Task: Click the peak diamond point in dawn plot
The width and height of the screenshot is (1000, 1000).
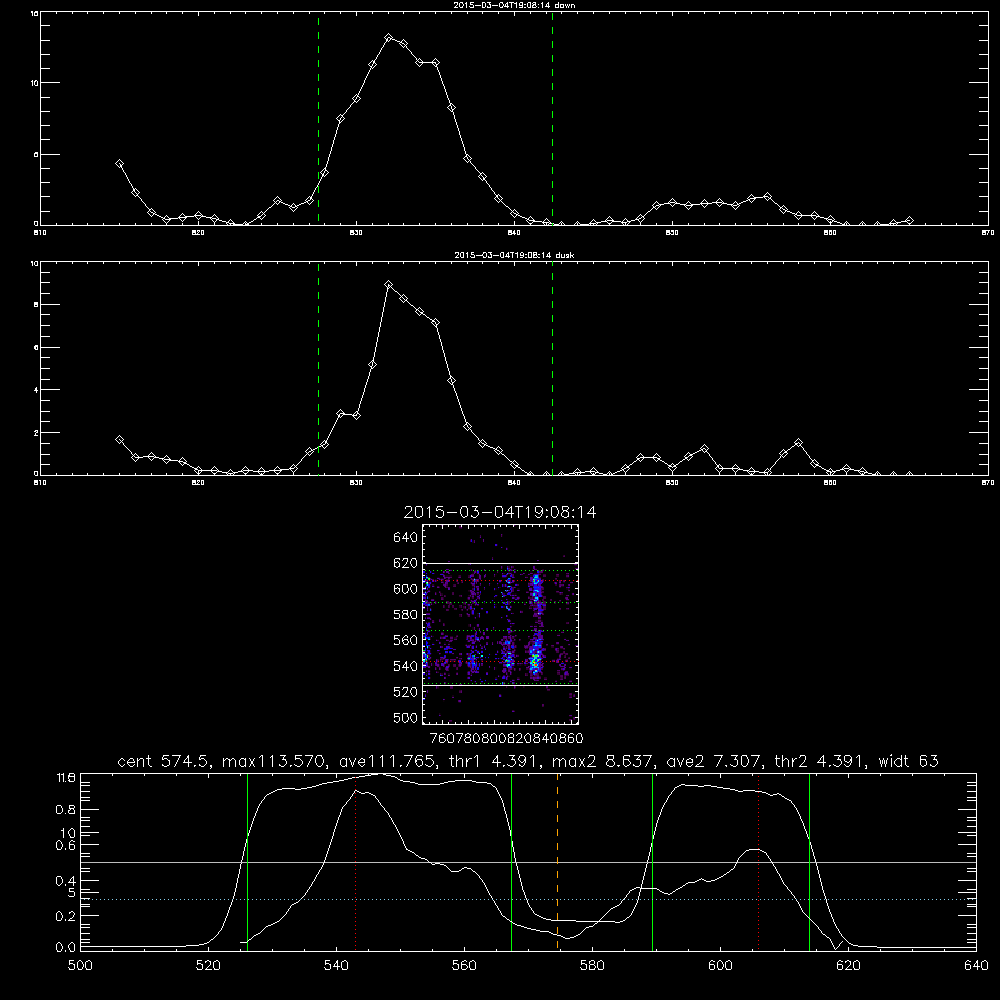Action: click(388, 38)
